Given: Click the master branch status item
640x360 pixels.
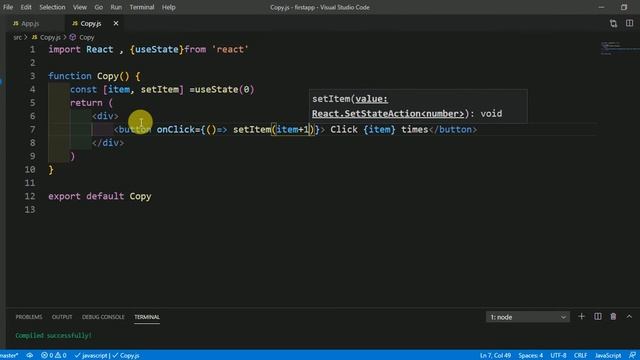Looking at the screenshot, I should 9,355.
